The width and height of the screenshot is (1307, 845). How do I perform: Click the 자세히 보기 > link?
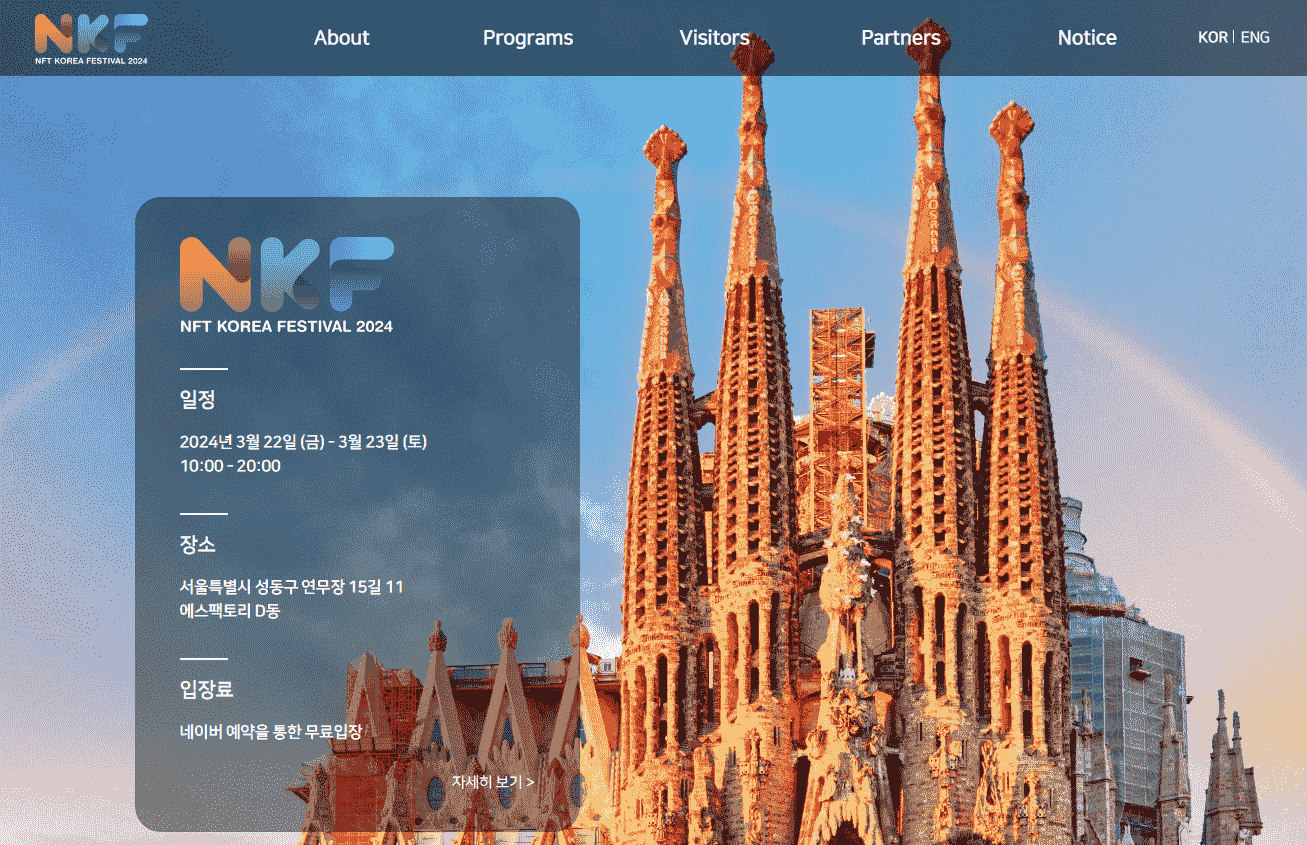pos(493,781)
